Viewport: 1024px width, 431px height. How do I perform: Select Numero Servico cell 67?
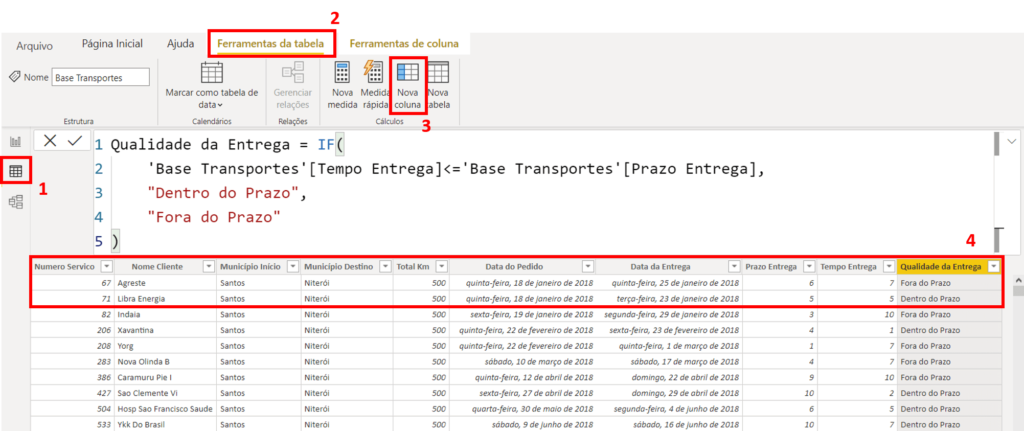tap(73, 283)
